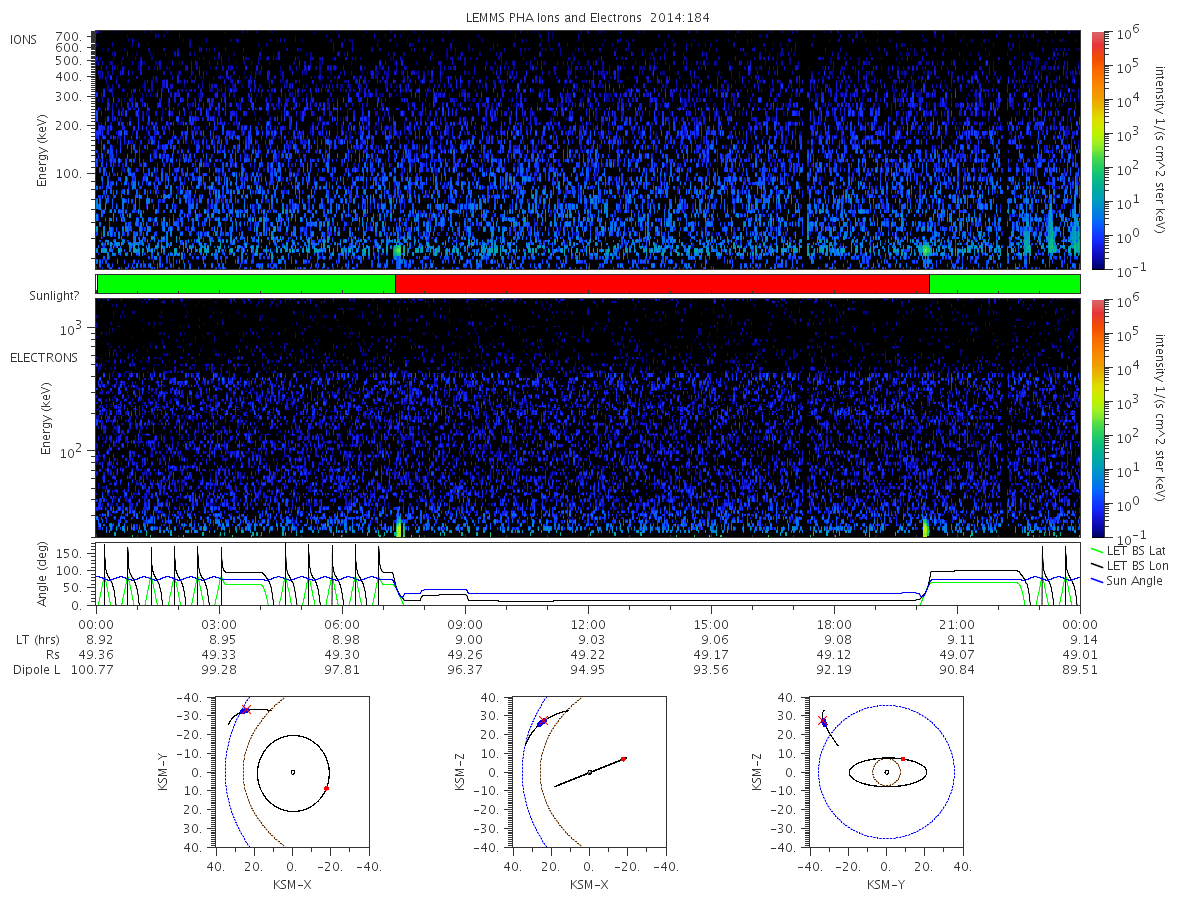Click the first green sunlight bar segment
The image size is (1200, 900).
247,284
